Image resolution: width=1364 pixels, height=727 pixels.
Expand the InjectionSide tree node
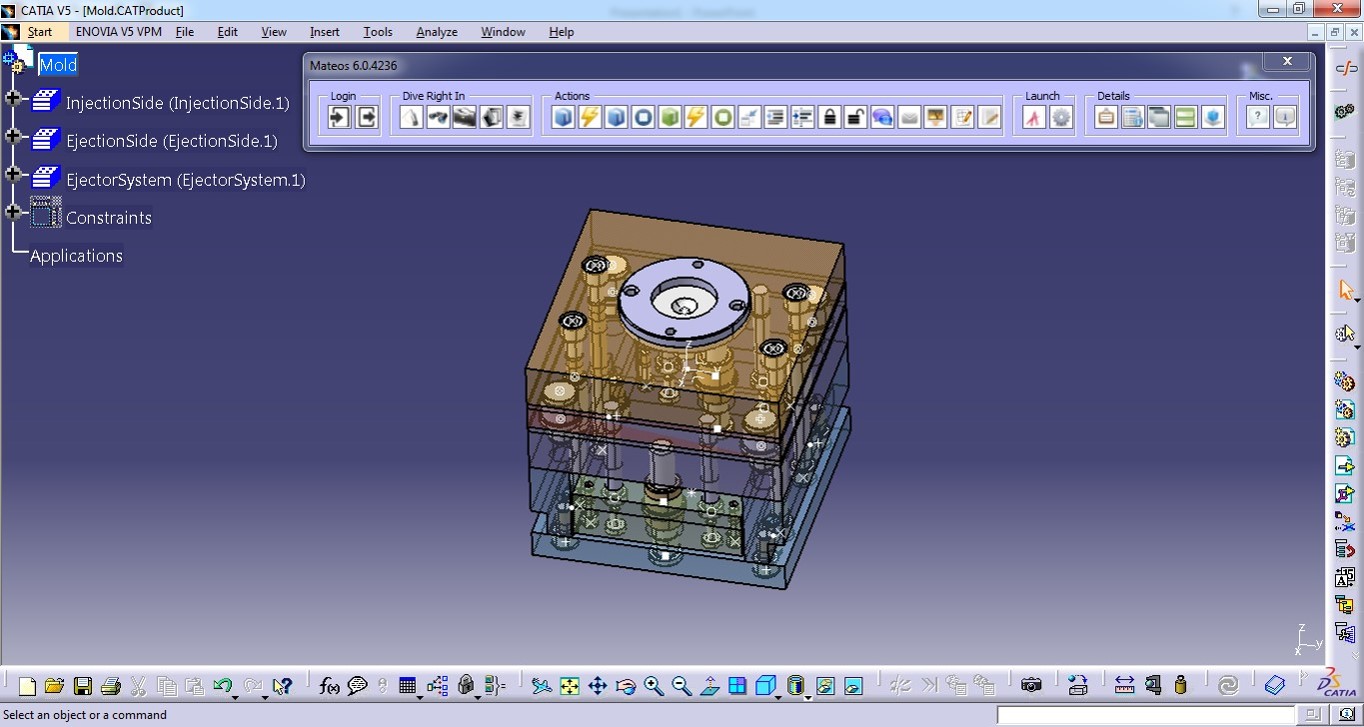tap(13, 98)
